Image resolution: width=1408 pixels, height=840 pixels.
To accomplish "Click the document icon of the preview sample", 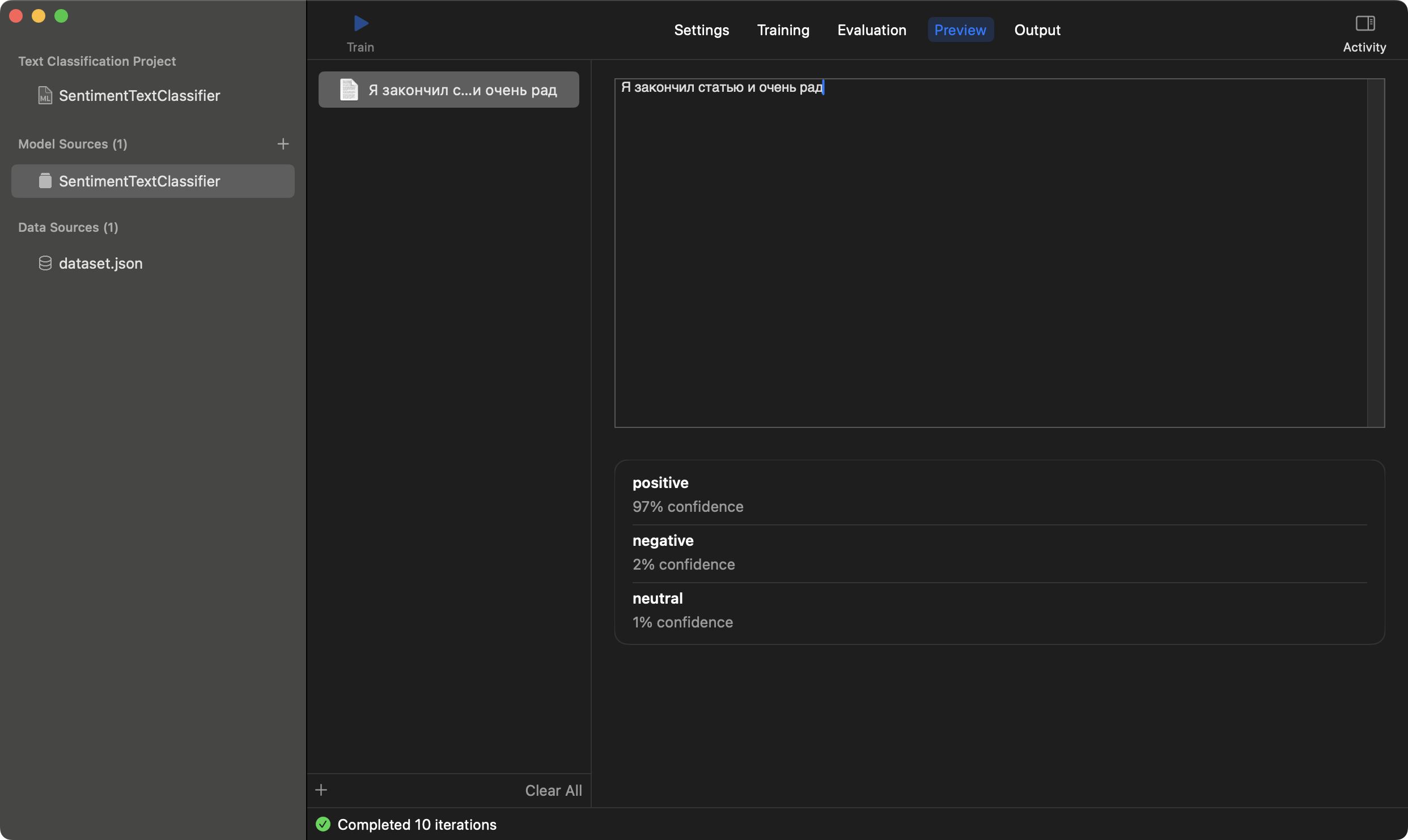I will (x=349, y=90).
